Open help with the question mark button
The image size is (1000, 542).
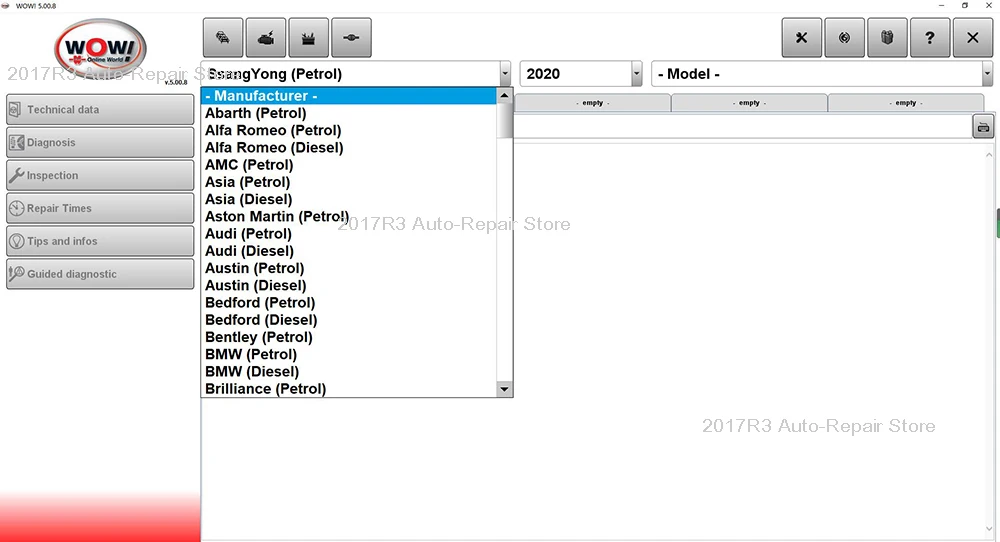click(930, 38)
